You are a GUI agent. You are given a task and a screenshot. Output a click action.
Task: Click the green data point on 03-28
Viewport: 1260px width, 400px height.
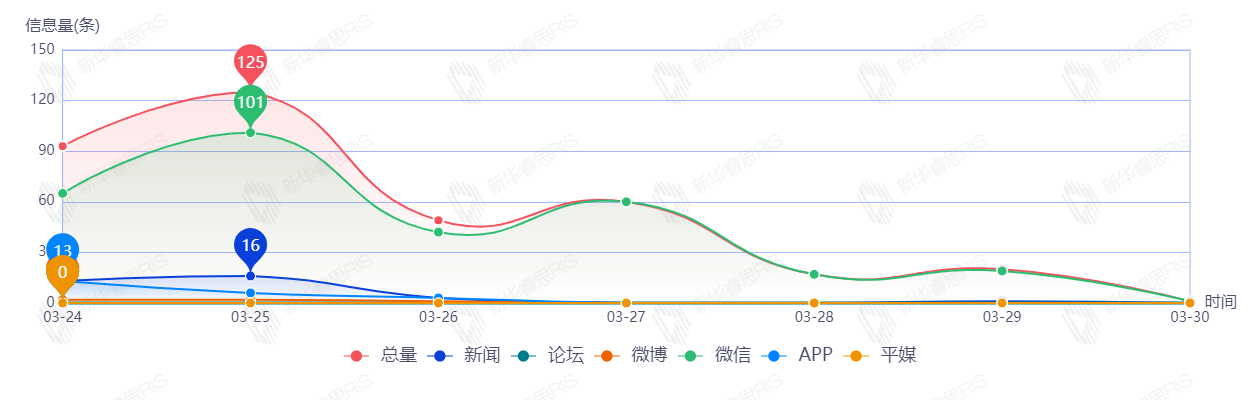click(814, 274)
